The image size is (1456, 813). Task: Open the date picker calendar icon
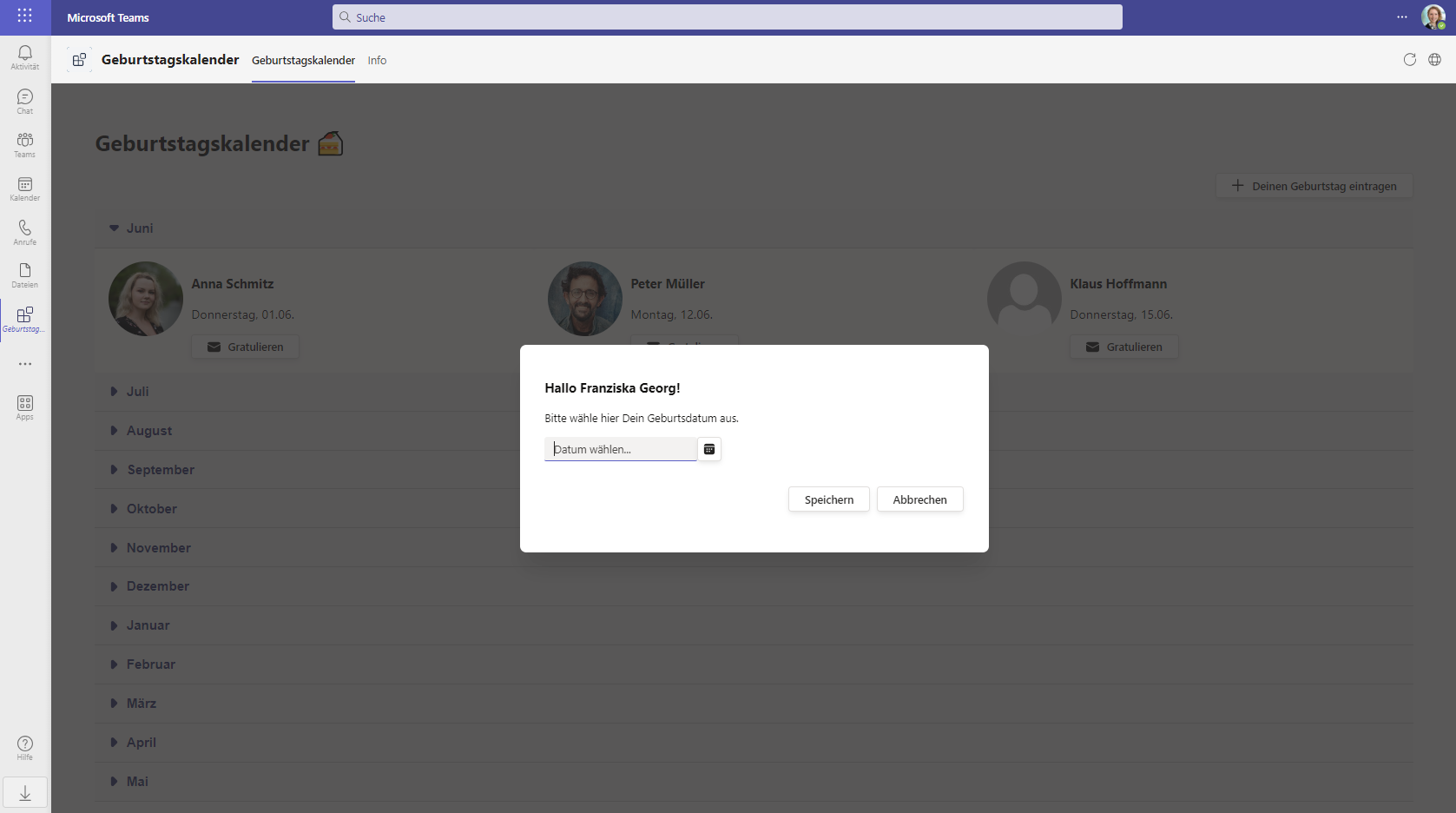pos(709,449)
